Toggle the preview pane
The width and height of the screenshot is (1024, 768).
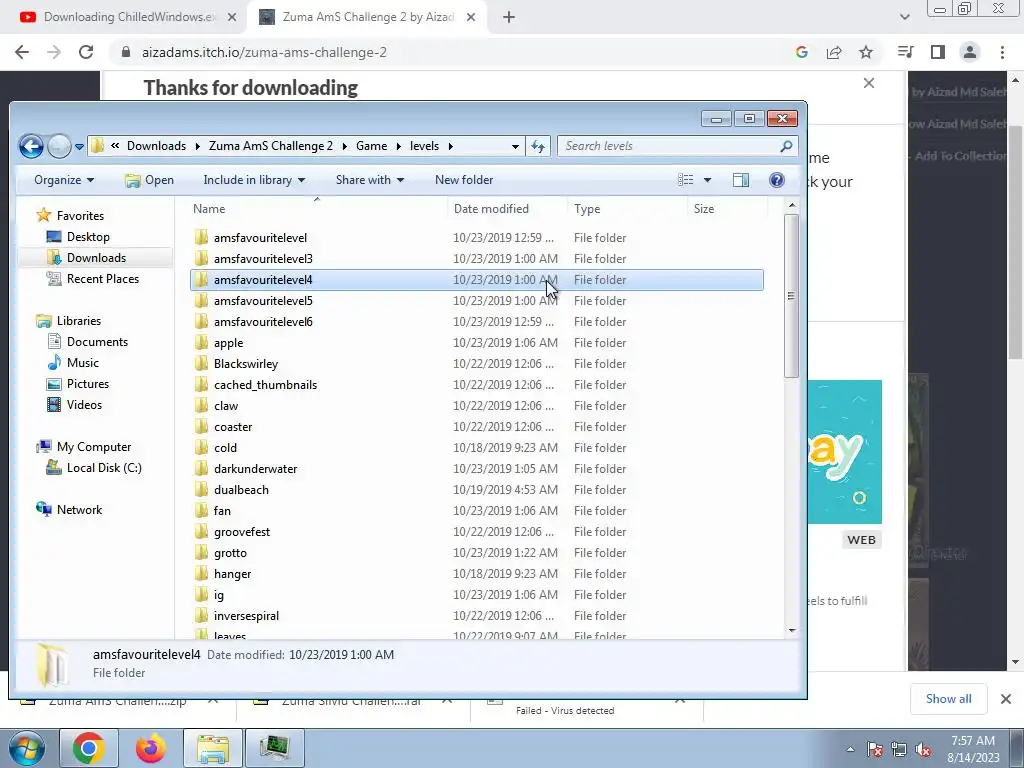click(x=741, y=180)
